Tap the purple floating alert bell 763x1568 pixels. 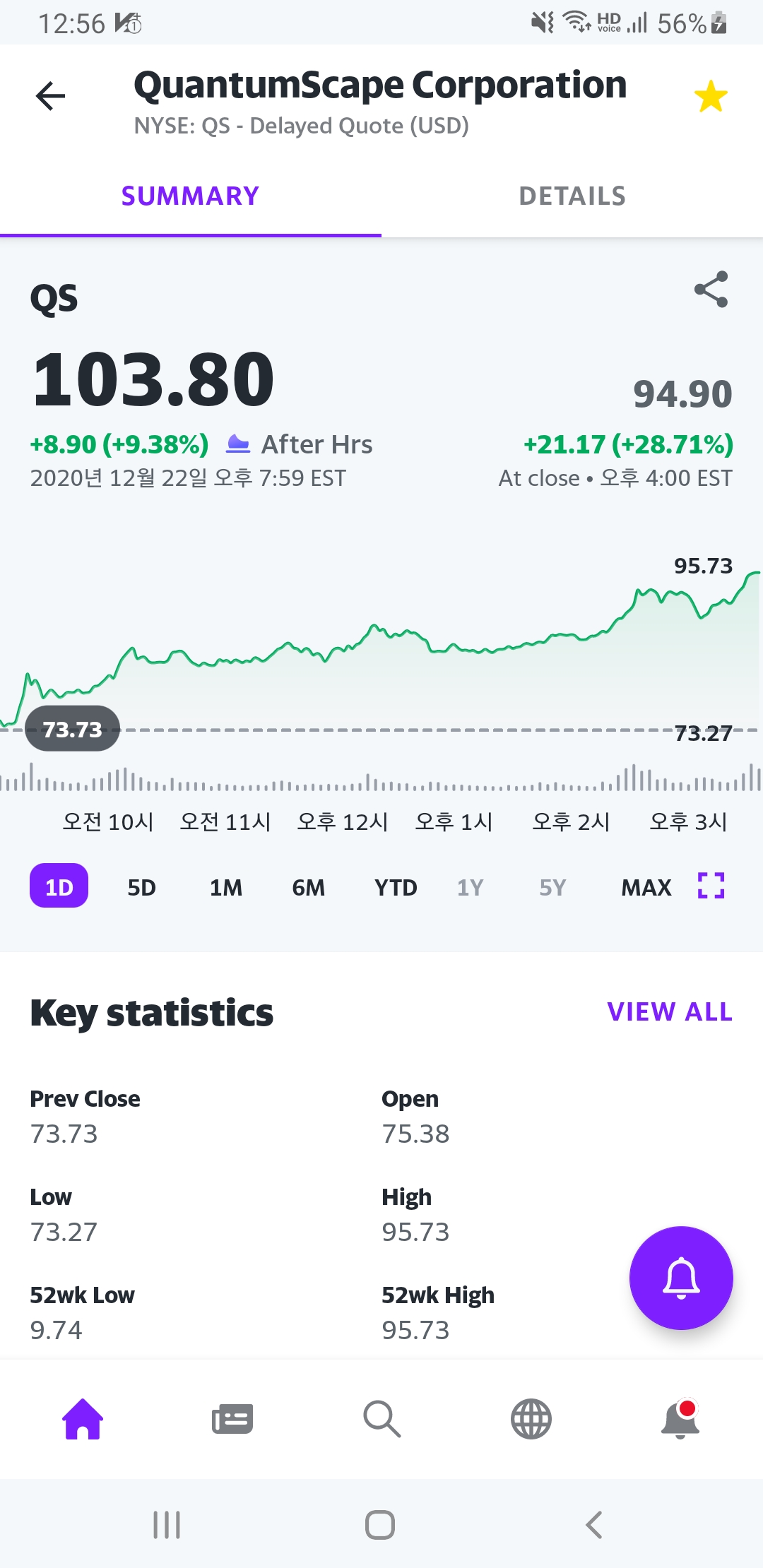(681, 1278)
